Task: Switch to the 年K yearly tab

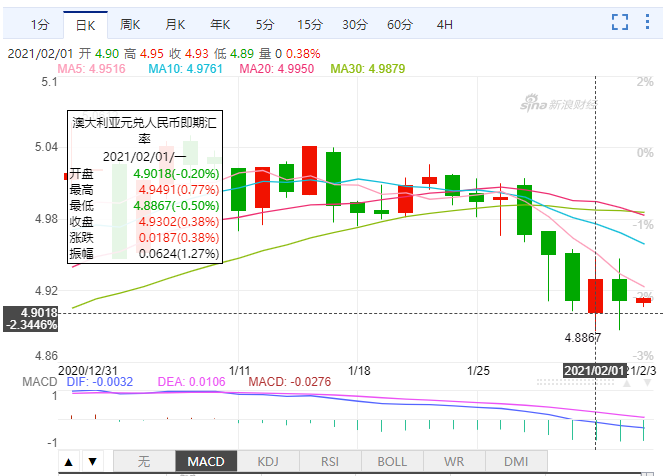Action: coord(220,25)
